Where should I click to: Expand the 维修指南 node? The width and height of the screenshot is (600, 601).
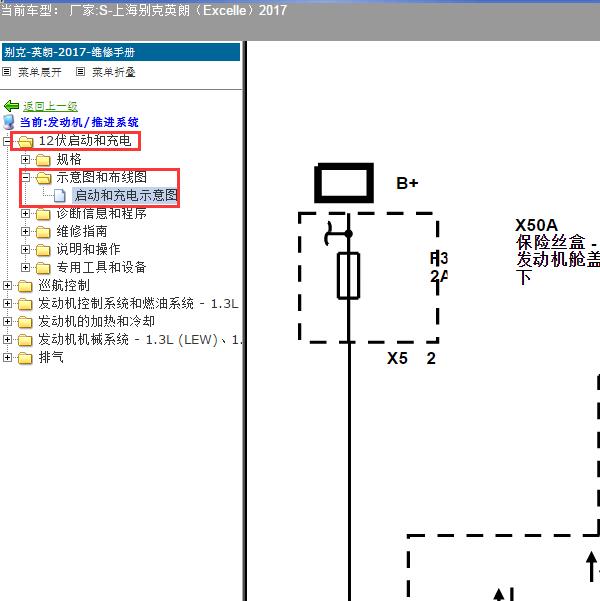pyautogui.click(x=25, y=232)
